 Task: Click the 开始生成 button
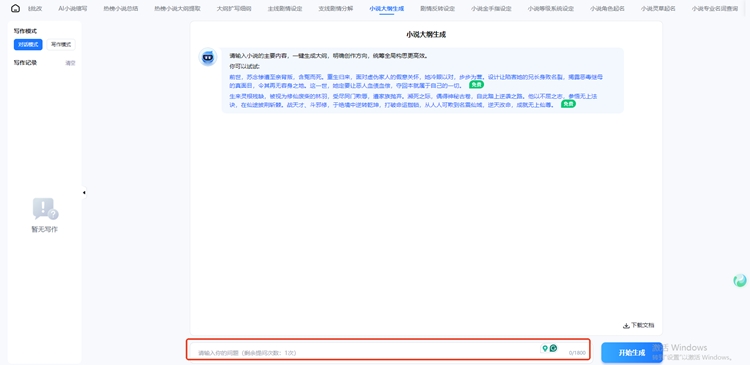(632, 353)
